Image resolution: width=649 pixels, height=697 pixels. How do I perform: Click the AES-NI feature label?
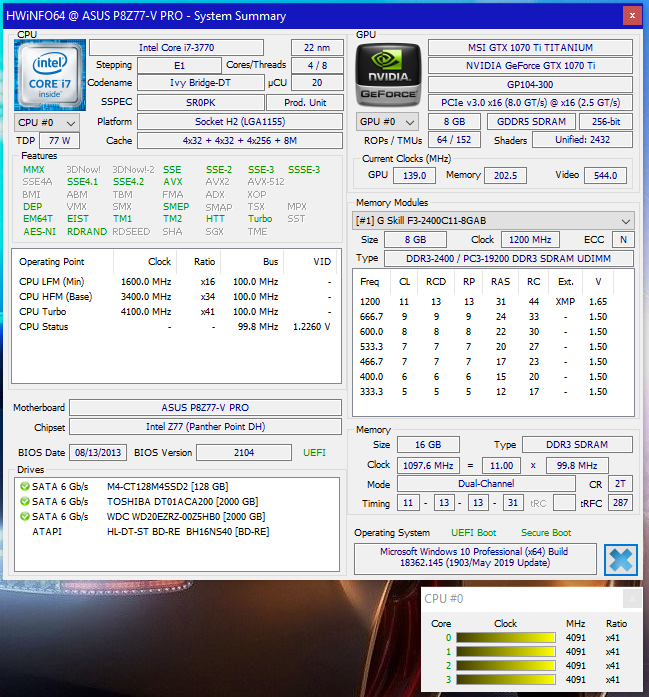[40, 232]
